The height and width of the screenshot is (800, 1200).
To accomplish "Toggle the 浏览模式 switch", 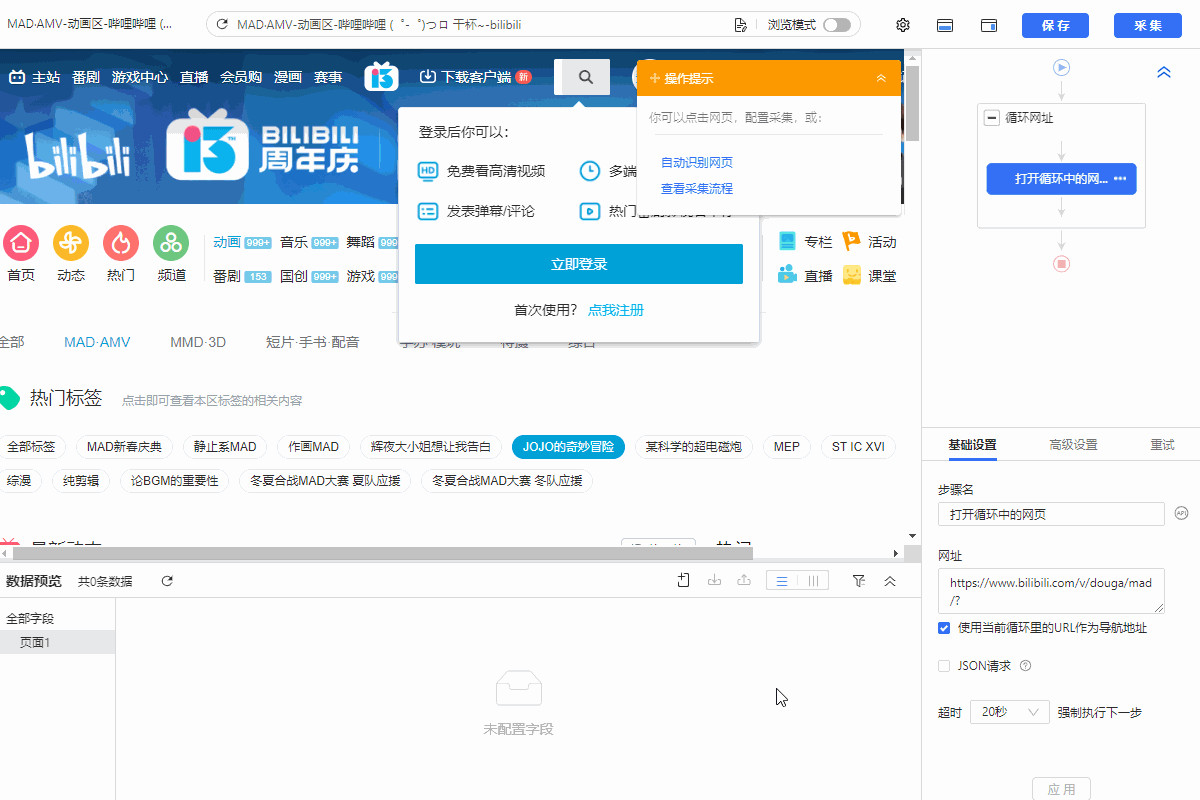I will click(x=837, y=25).
